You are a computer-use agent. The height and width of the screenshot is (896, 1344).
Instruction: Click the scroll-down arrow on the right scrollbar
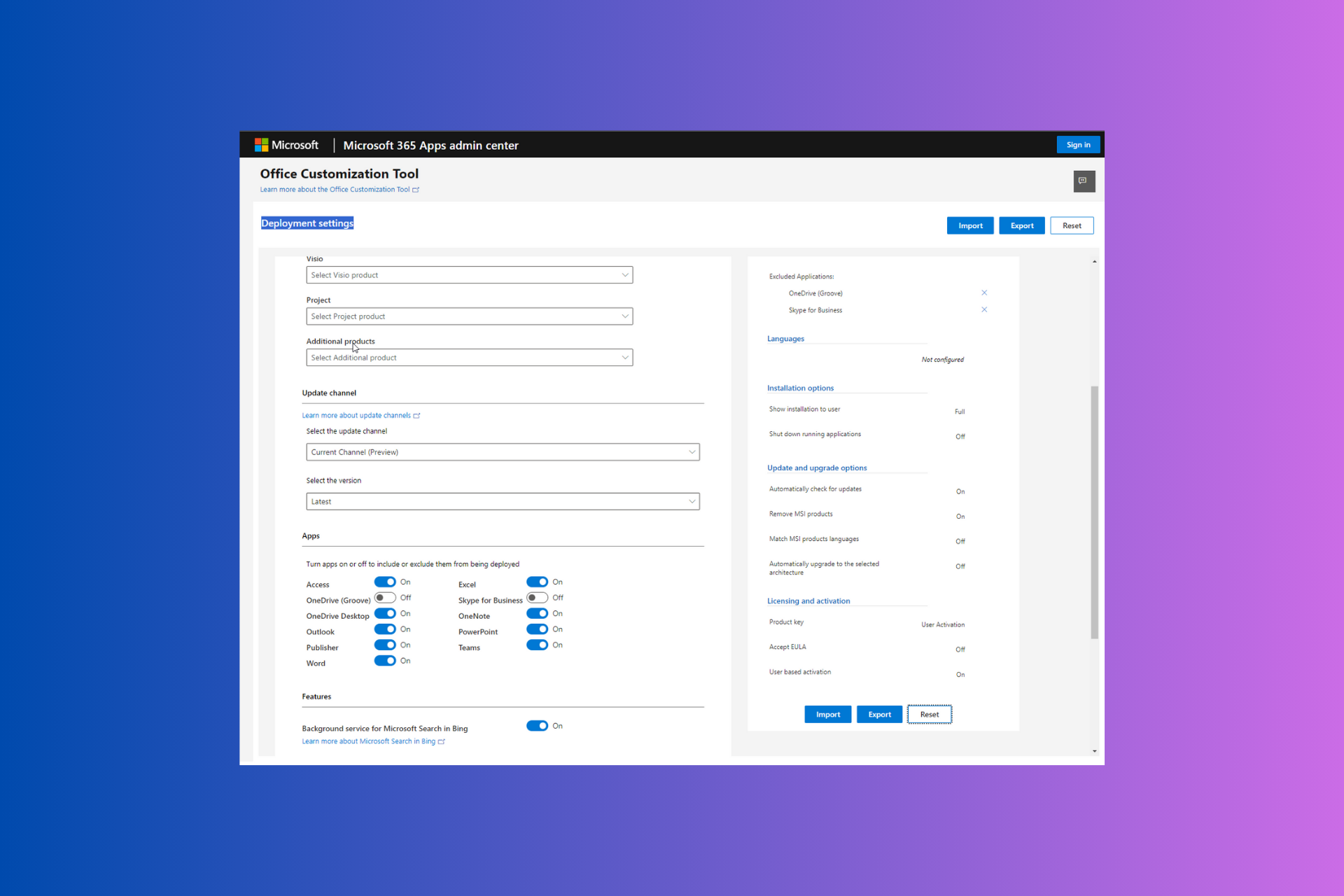tap(1094, 751)
